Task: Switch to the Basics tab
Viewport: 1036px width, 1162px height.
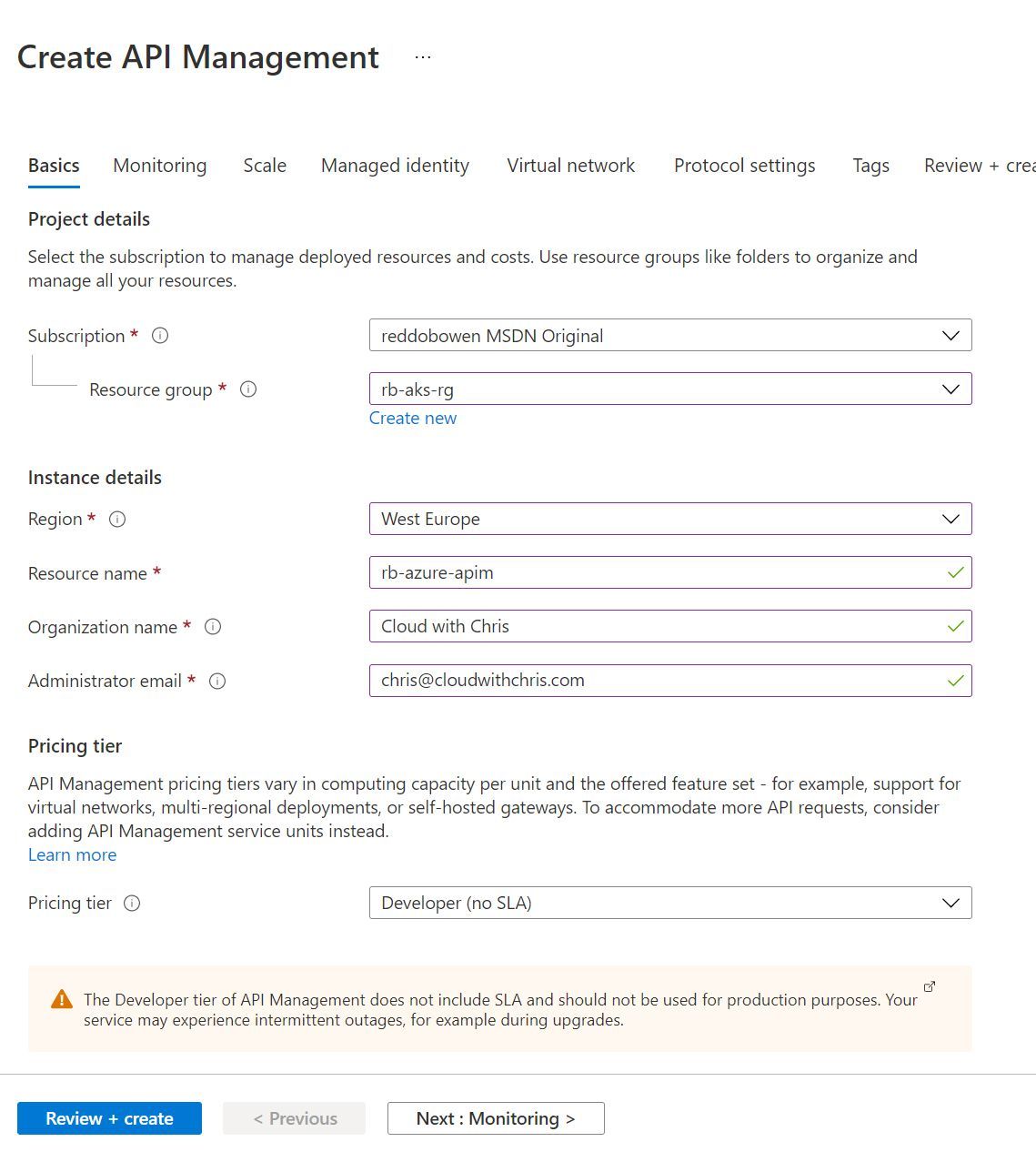Action: point(54,166)
